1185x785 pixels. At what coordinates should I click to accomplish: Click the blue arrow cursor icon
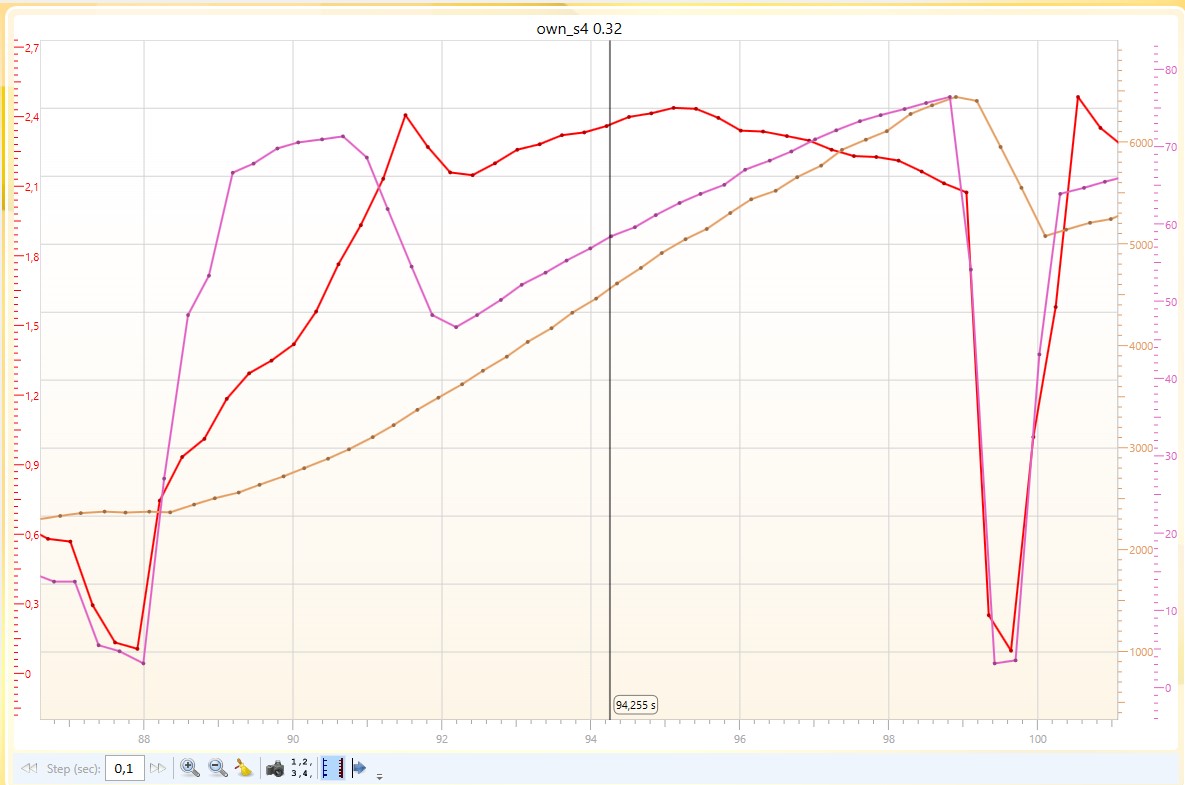point(359,768)
